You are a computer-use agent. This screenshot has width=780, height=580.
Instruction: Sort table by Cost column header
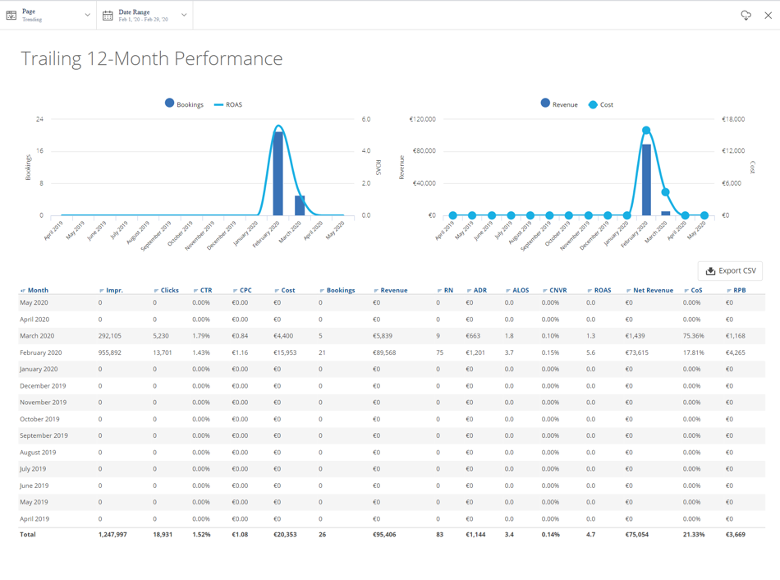285,290
